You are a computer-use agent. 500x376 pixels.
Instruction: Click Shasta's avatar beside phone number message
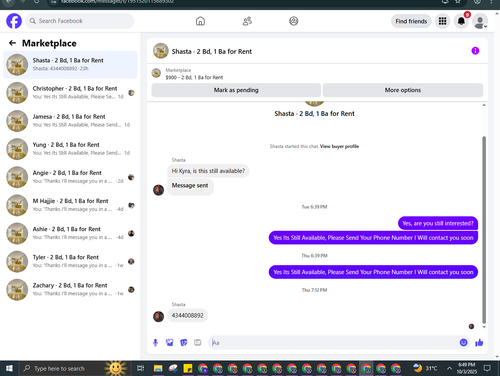(158, 316)
